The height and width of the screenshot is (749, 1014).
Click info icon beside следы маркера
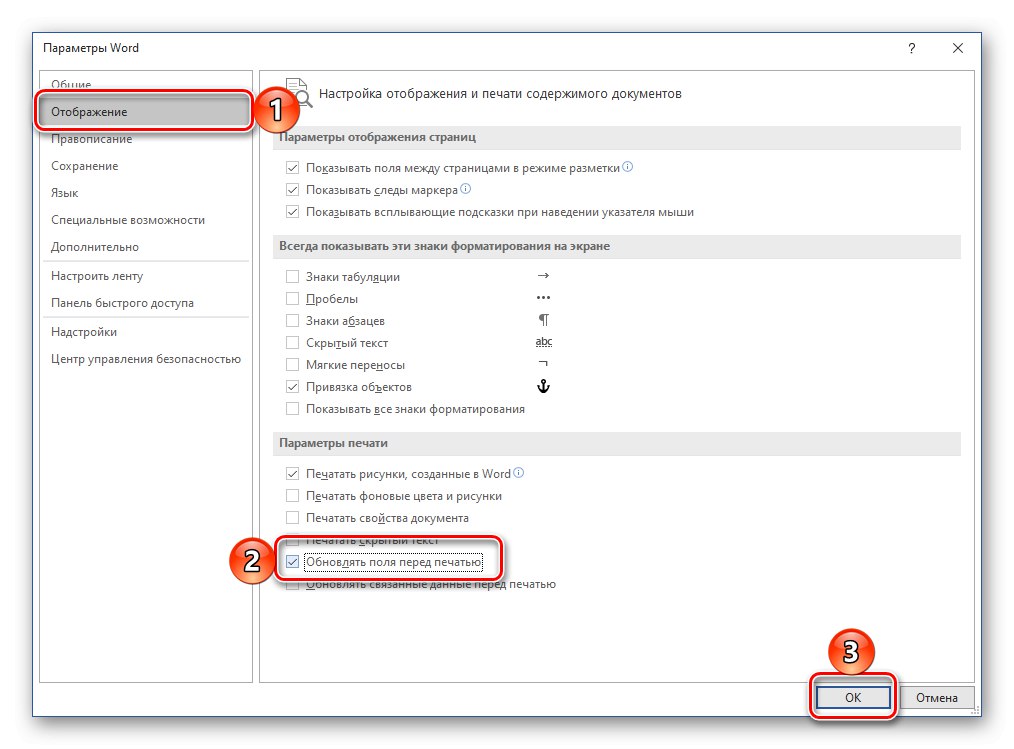(x=465, y=189)
